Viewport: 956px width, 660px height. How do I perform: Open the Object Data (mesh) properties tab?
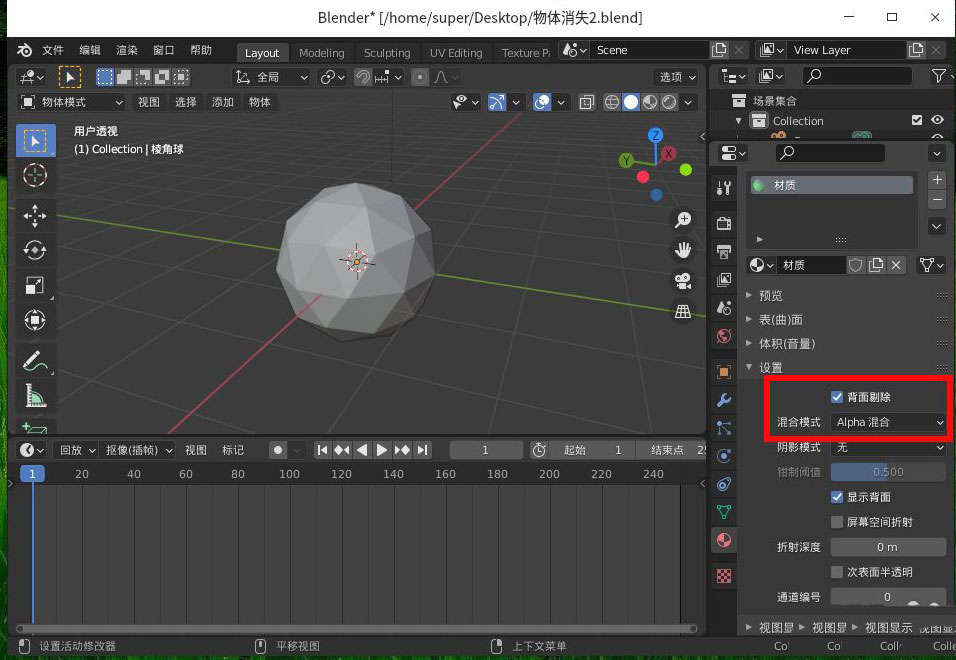tap(724, 512)
